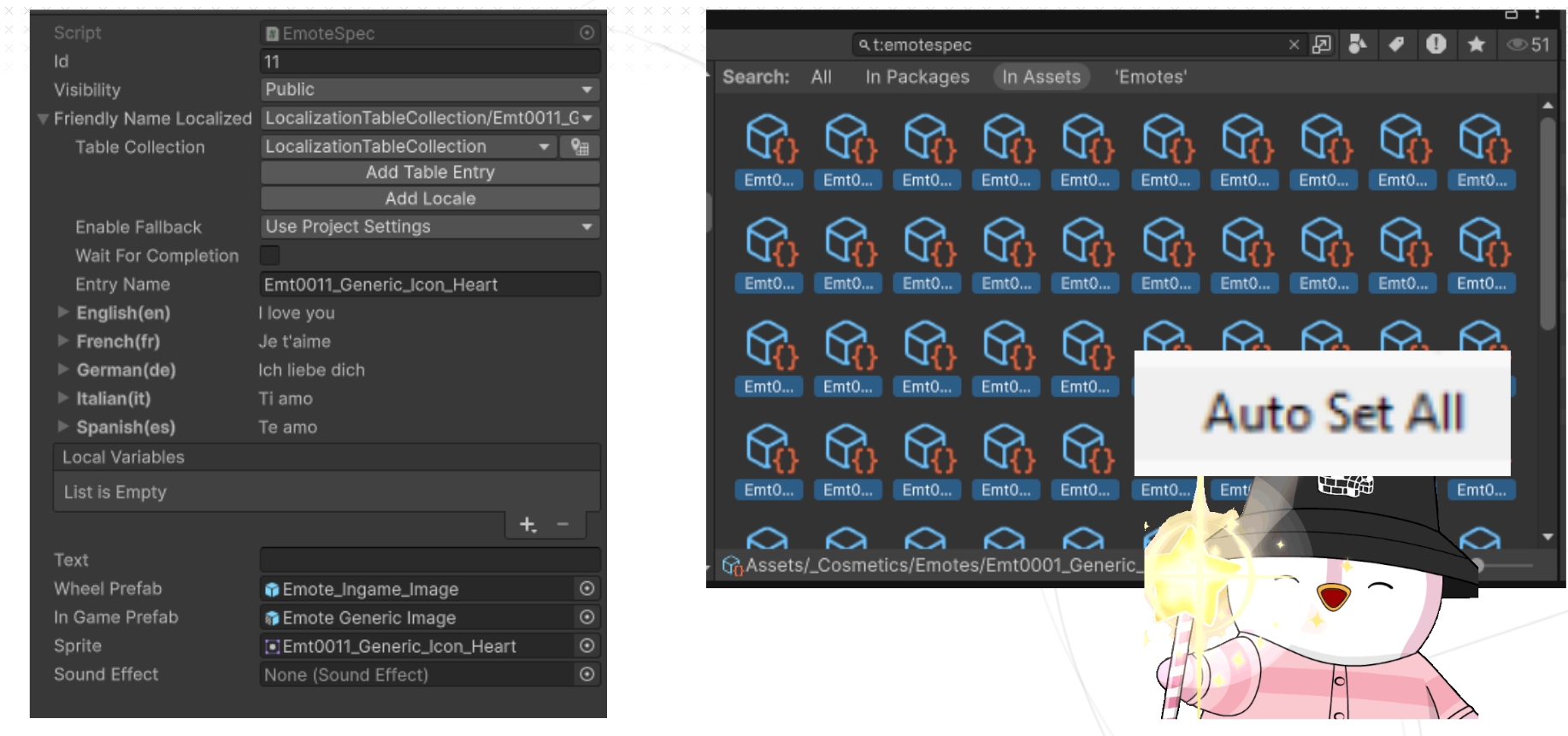Screen dimensions: 1568x736
Task: Click the Add Table Entry button
Action: 430,172
